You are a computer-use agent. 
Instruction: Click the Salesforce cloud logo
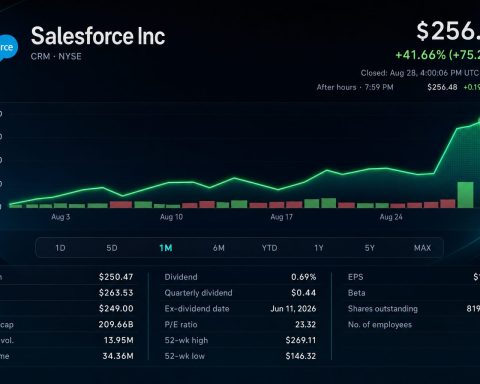(8, 48)
